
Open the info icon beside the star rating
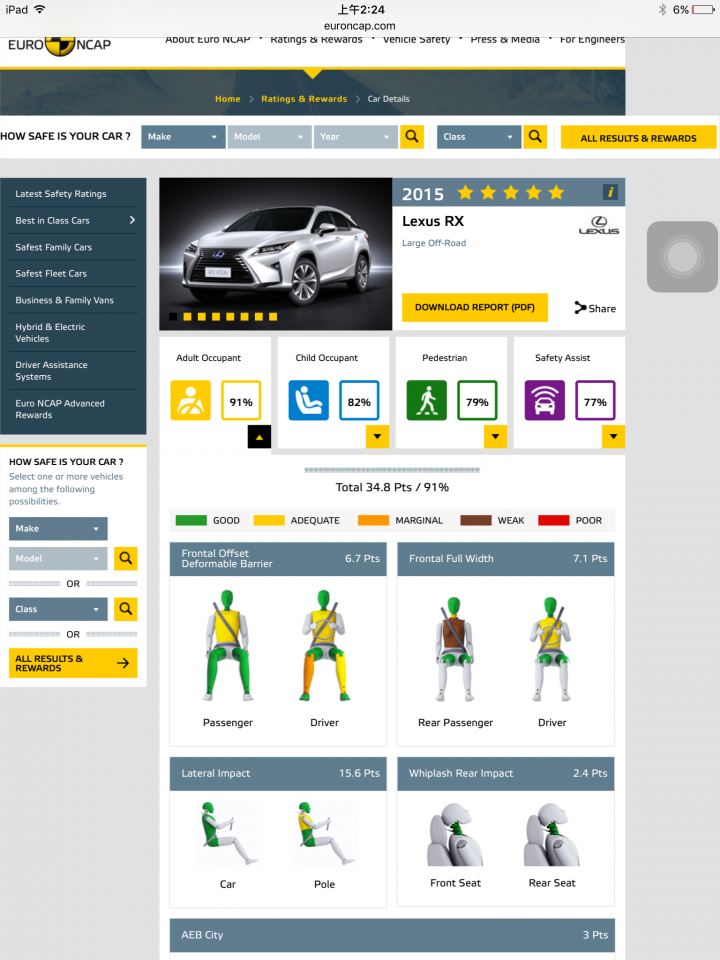[610, 192]
